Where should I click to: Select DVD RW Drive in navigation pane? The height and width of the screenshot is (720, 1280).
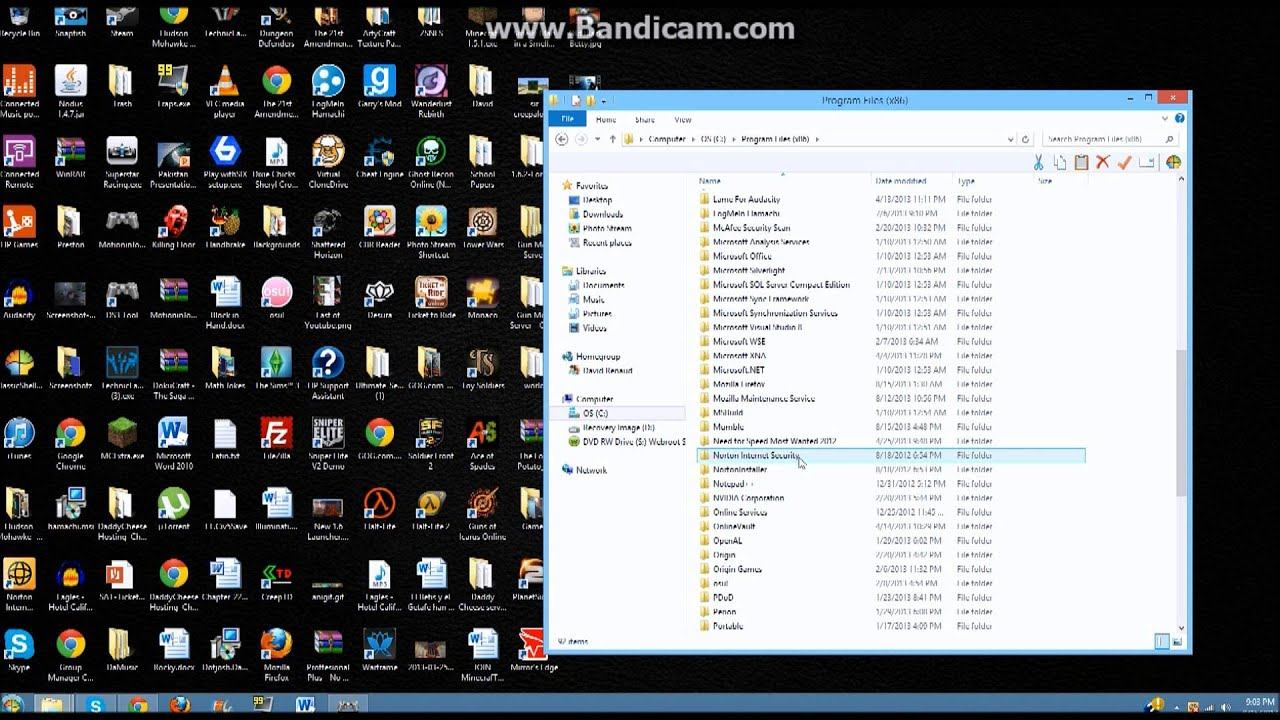(627, 441)
